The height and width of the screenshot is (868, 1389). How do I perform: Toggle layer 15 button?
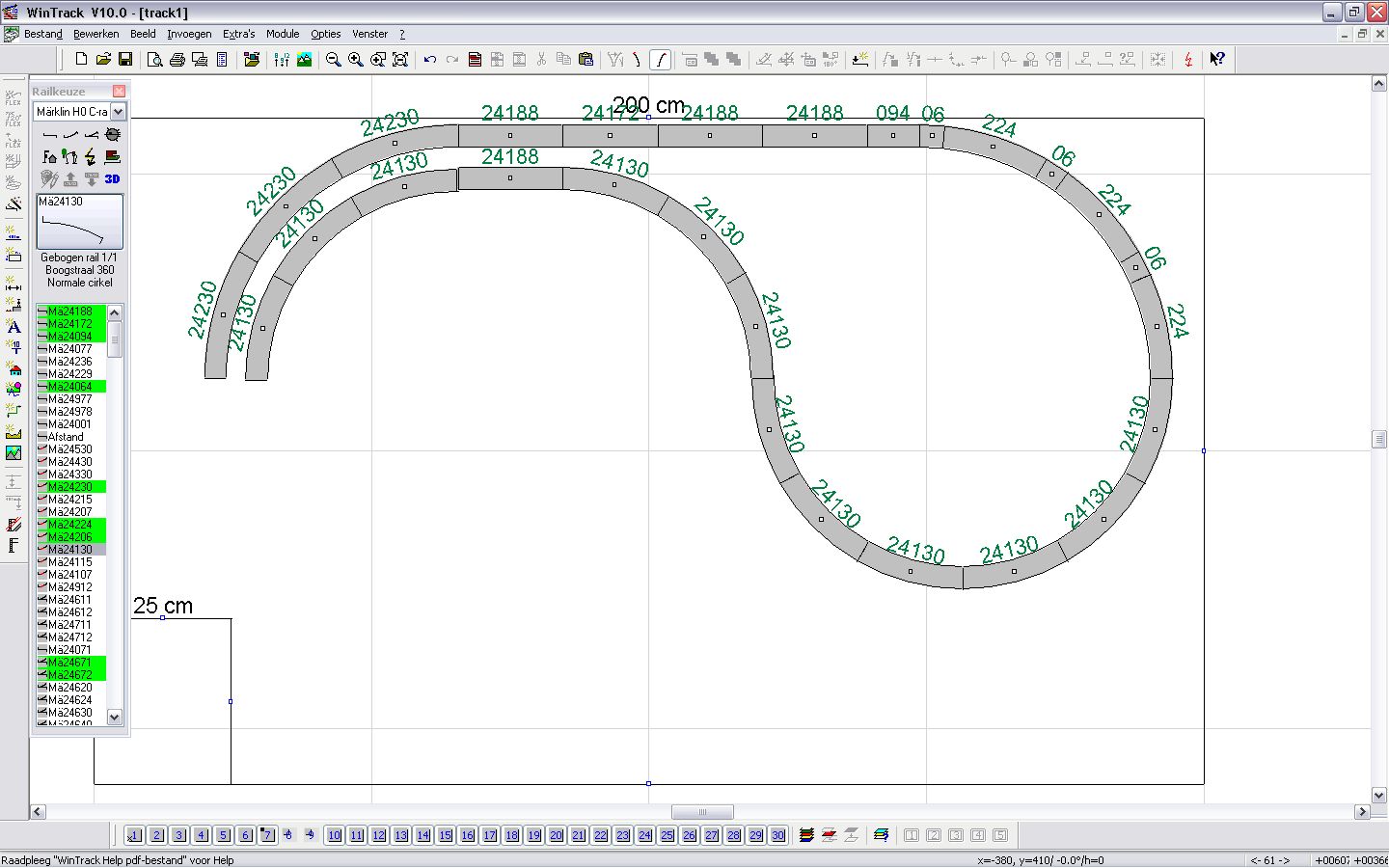click(x=445, y=835)
